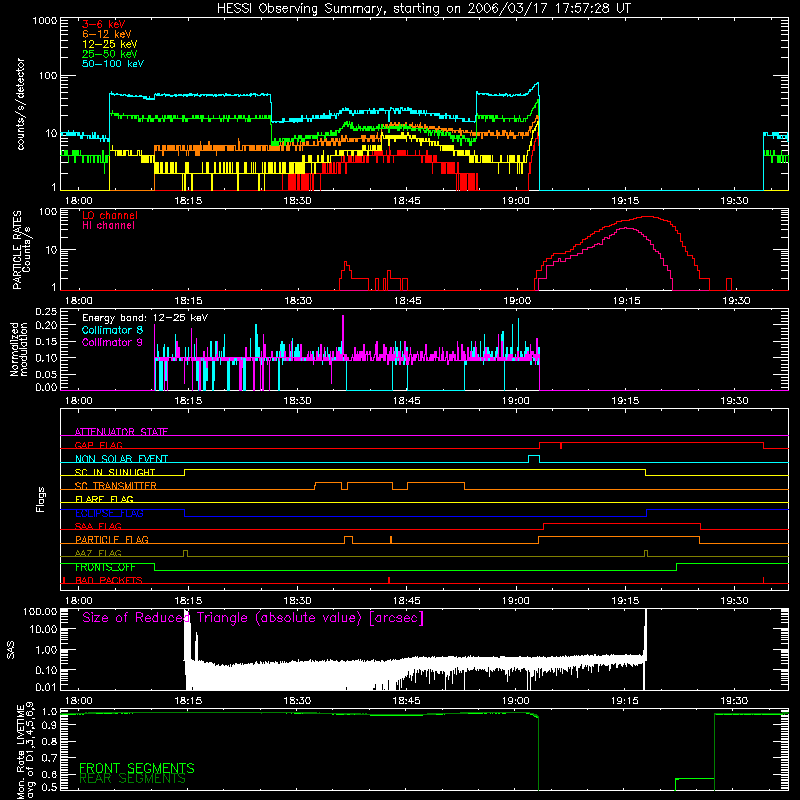
Task: Click the peak of the magenta HI channel curve
Action: tap(627, 228)
